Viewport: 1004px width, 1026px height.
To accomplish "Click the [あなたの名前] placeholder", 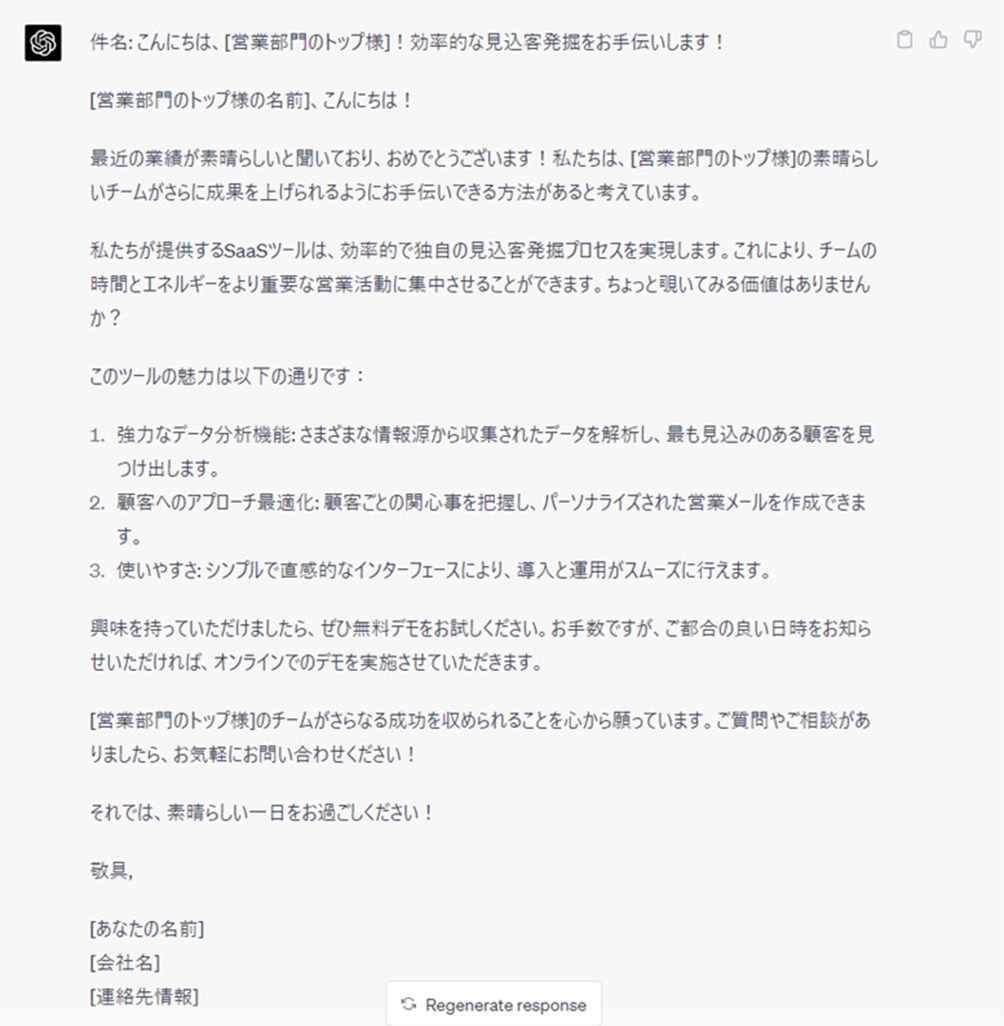I will 147,929.
